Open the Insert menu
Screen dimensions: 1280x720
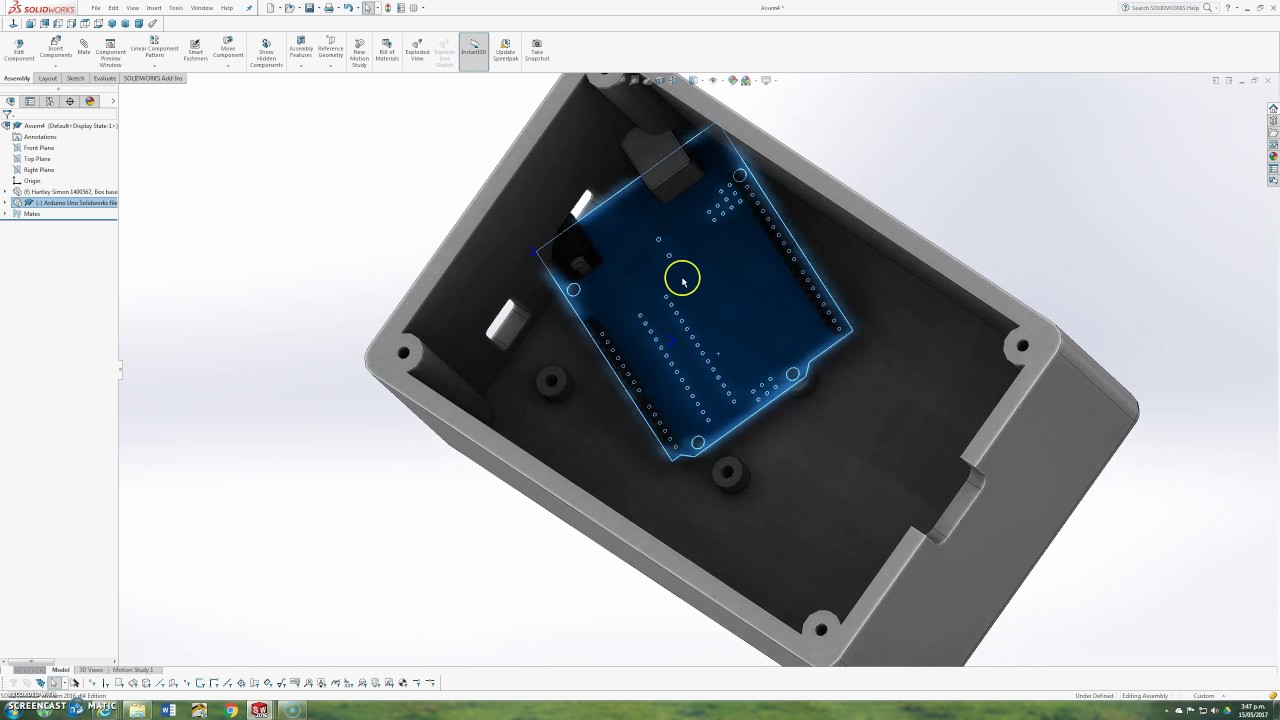coord(154,8)
